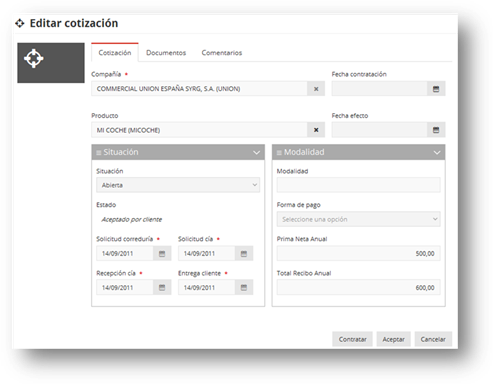Switch to the Documentos tab
493x384 pixels.
pyautogui.click(x=166, y=53)
